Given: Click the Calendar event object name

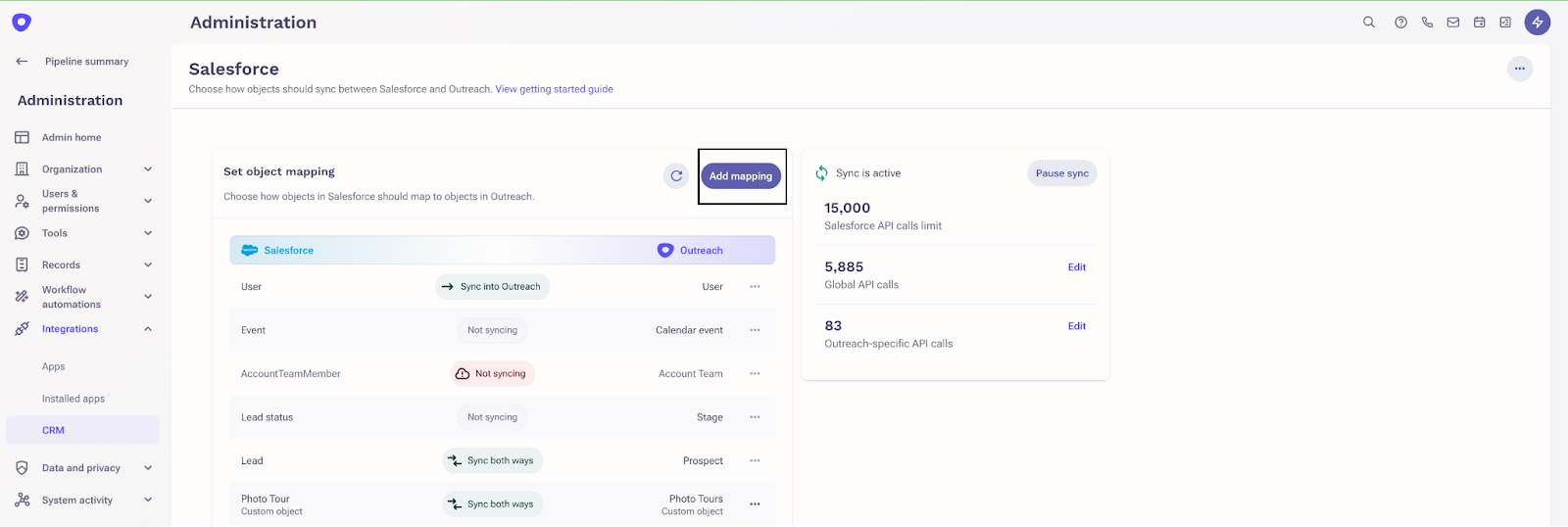Looking at the screenshot, I should pos(689,330).
